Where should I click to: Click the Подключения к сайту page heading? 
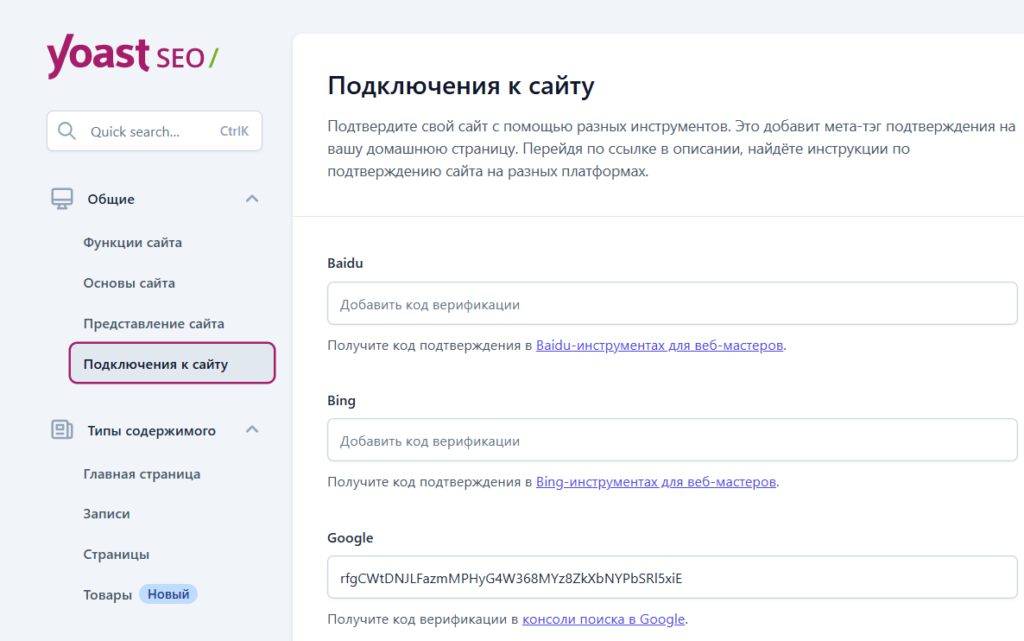(x=461, y=86)
